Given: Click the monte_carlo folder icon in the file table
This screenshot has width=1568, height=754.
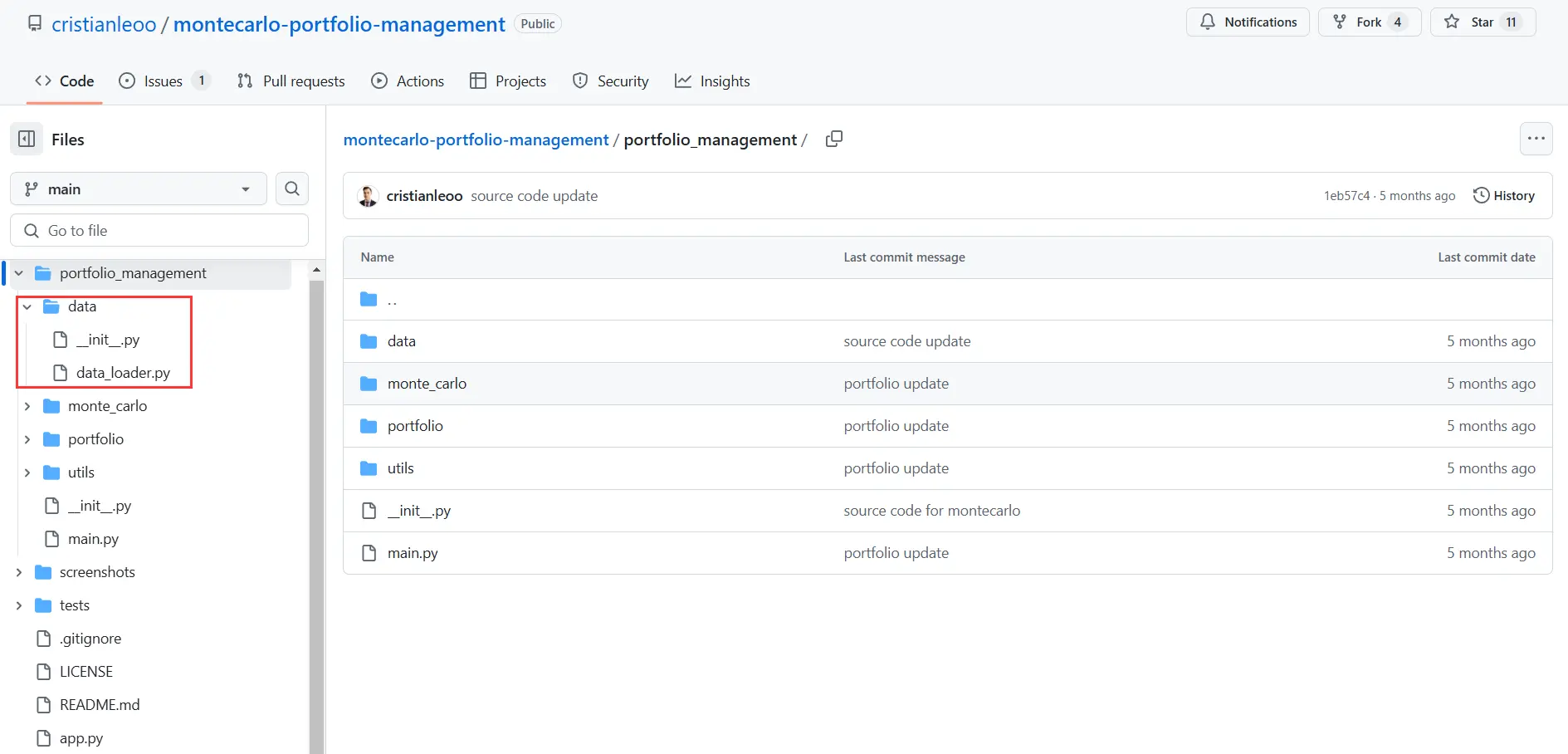Looking at the screenshot, I should pos(369,384).
